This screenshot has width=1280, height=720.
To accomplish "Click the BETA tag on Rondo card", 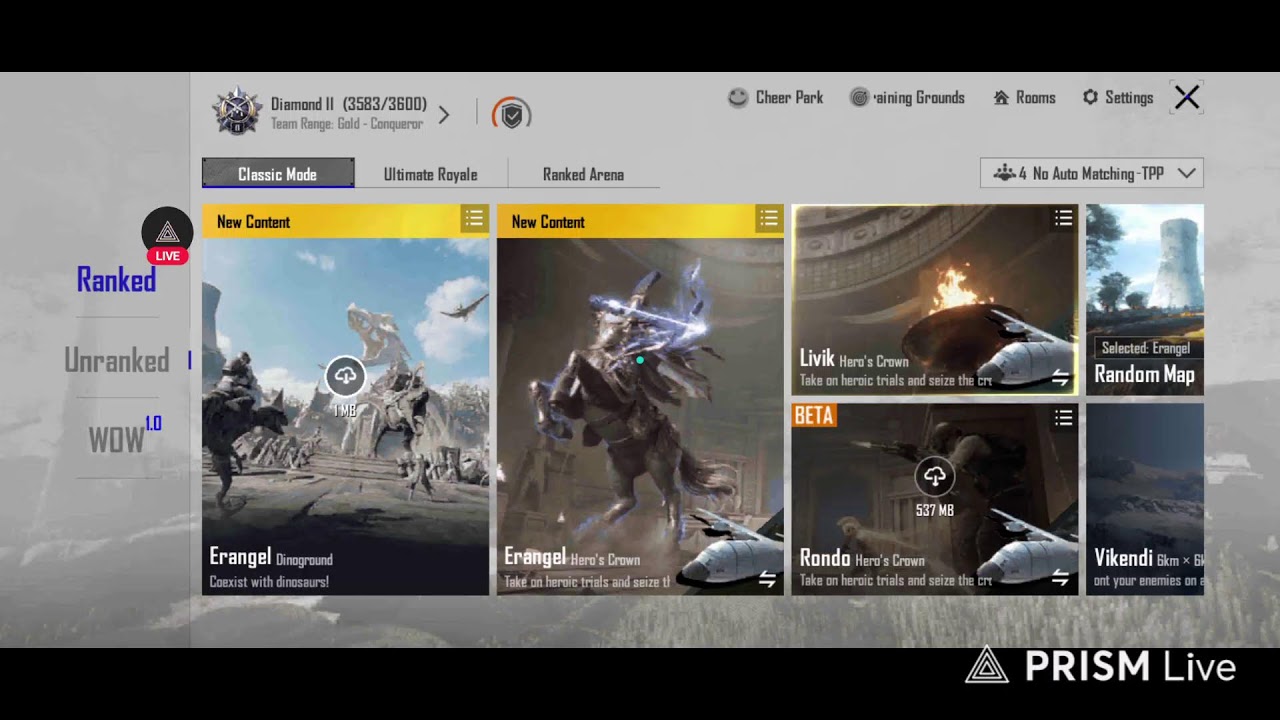I will click(x=814, y=416).
